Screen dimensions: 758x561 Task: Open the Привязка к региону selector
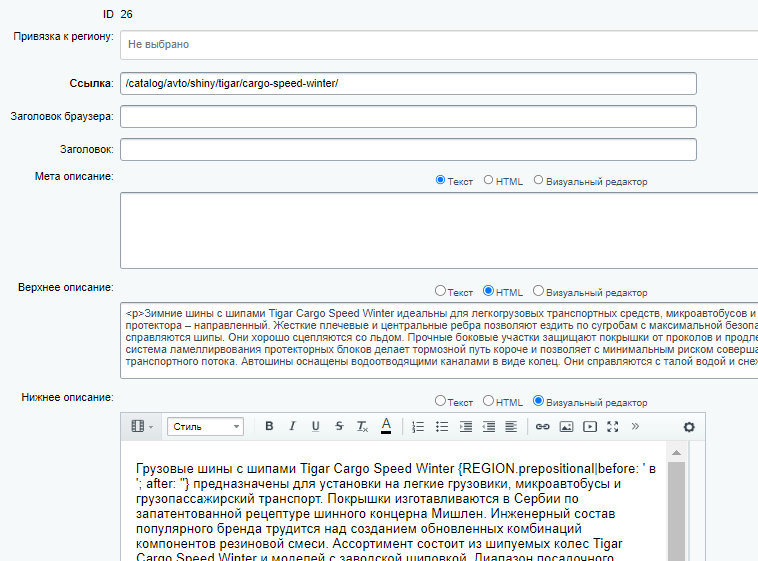[x=440, y=45]
